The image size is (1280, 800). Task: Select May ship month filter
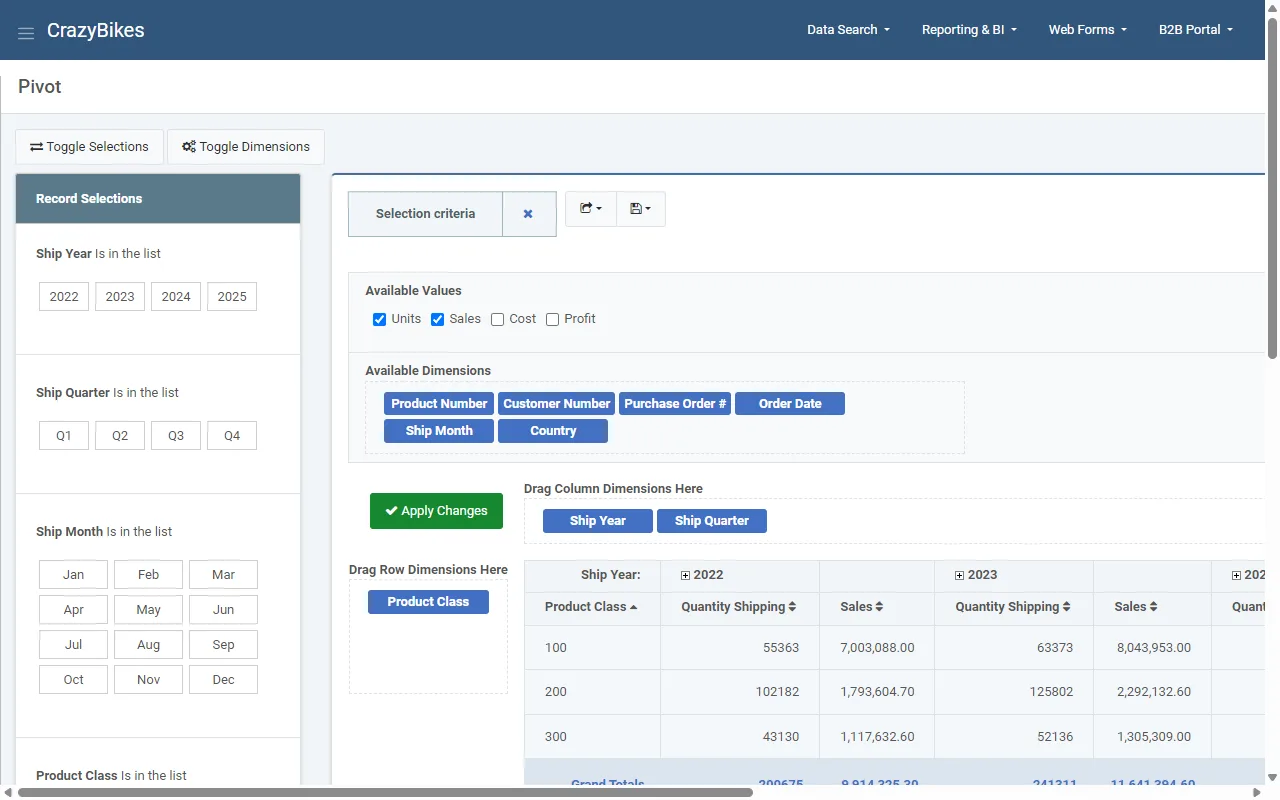click(148, 610)
